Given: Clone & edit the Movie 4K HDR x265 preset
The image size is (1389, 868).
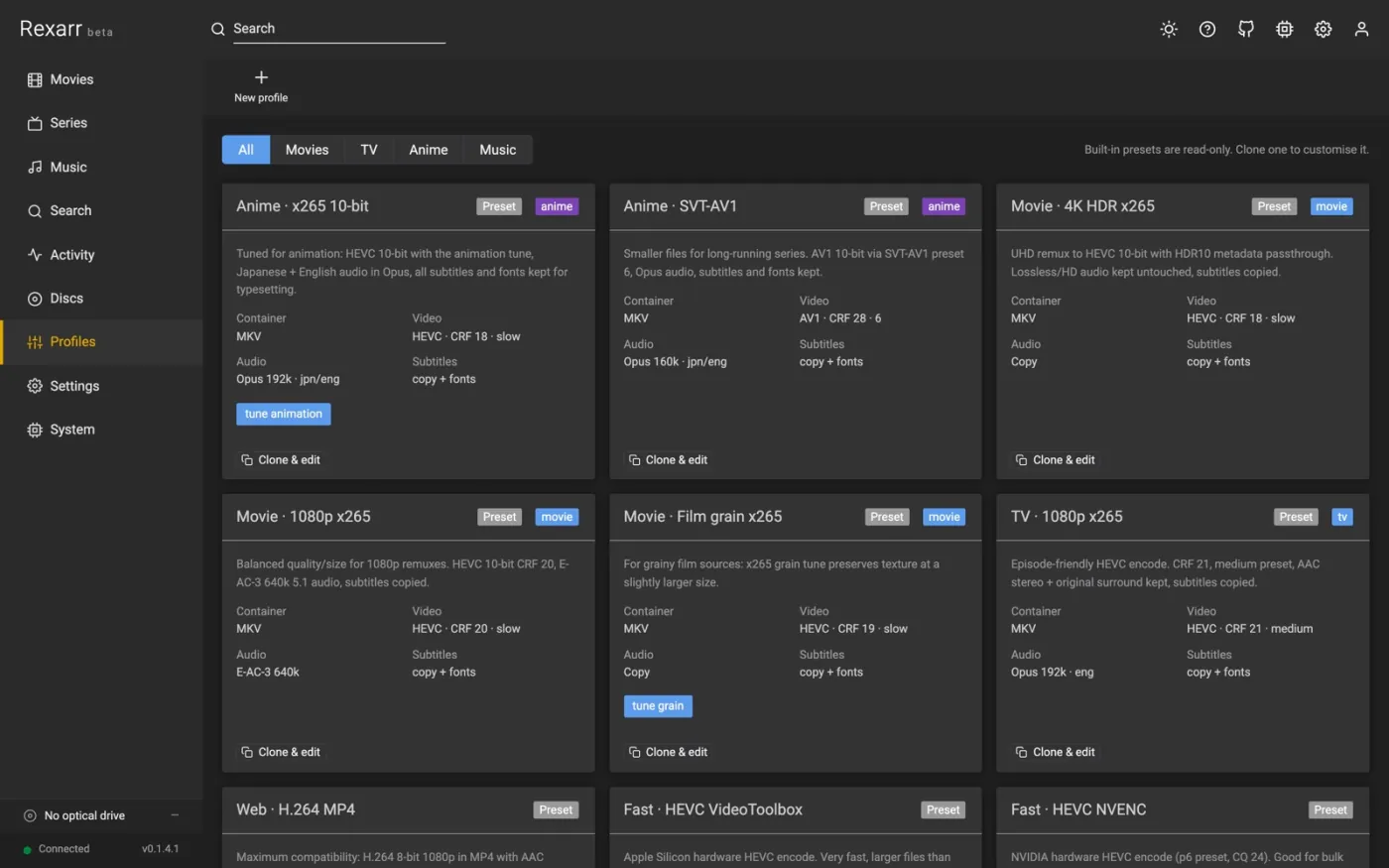Looking at the screenshot, I should click(x=1056, y=460).
